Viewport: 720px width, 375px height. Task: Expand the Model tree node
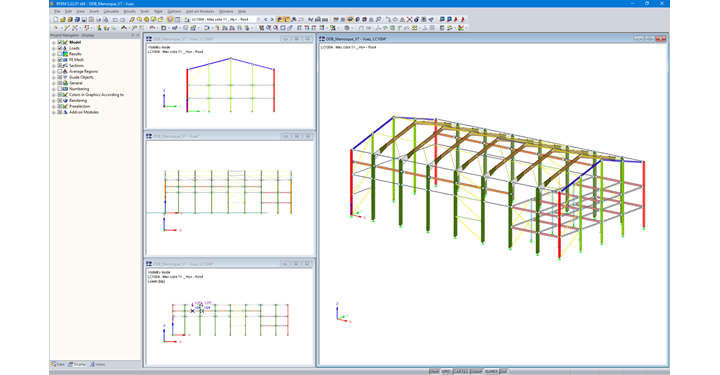pyautogui.click(x=54, y=42)
